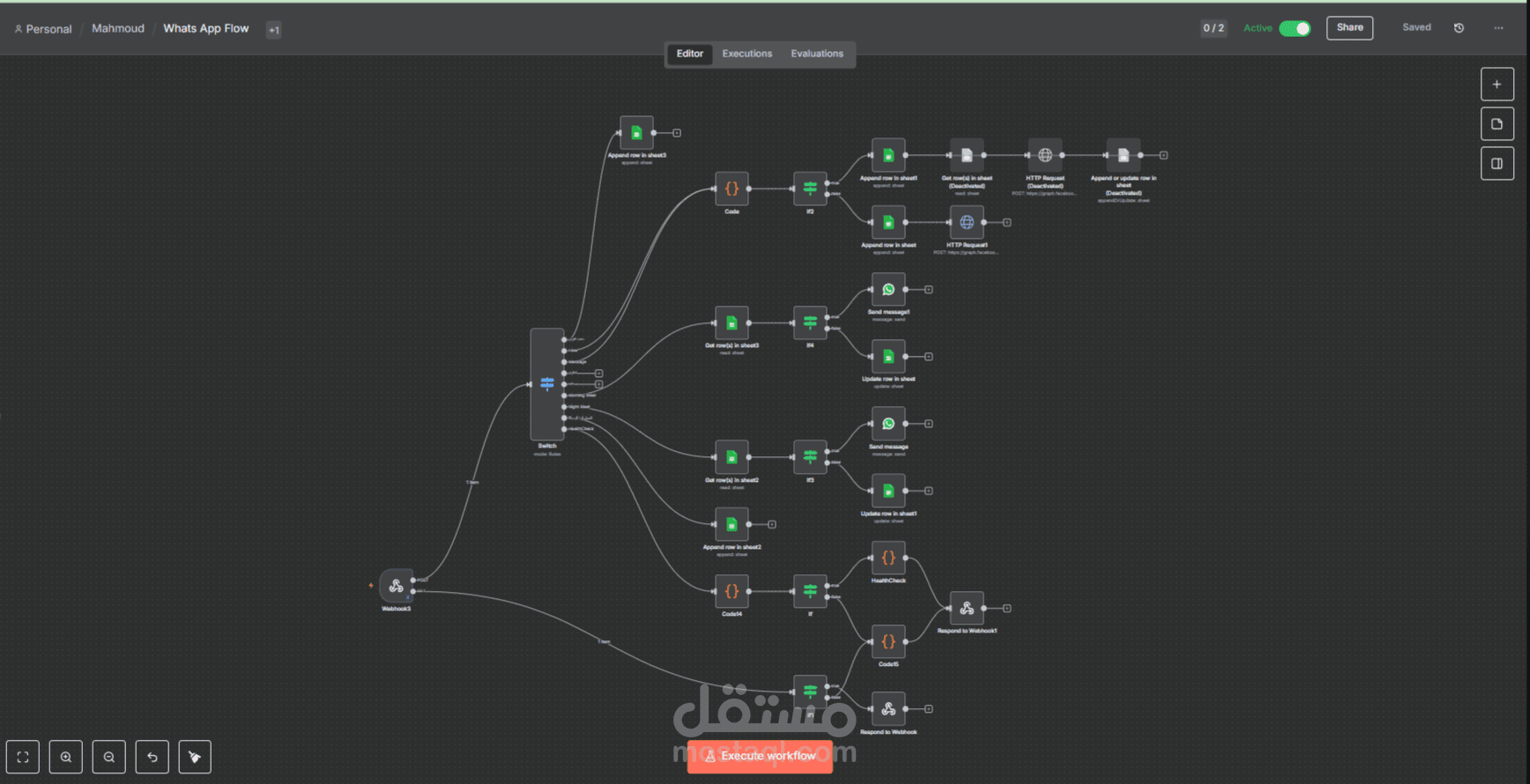
Task: Zoom out of the canvas
Action: [109, 757]
